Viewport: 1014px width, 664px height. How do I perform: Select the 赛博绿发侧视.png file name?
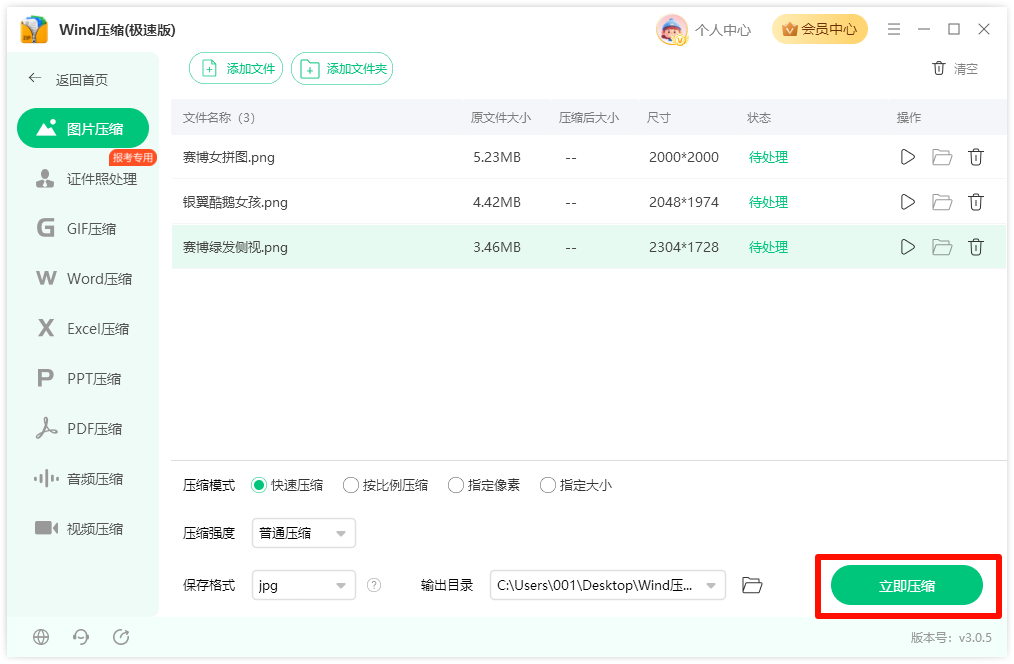[x=235, y=247]
